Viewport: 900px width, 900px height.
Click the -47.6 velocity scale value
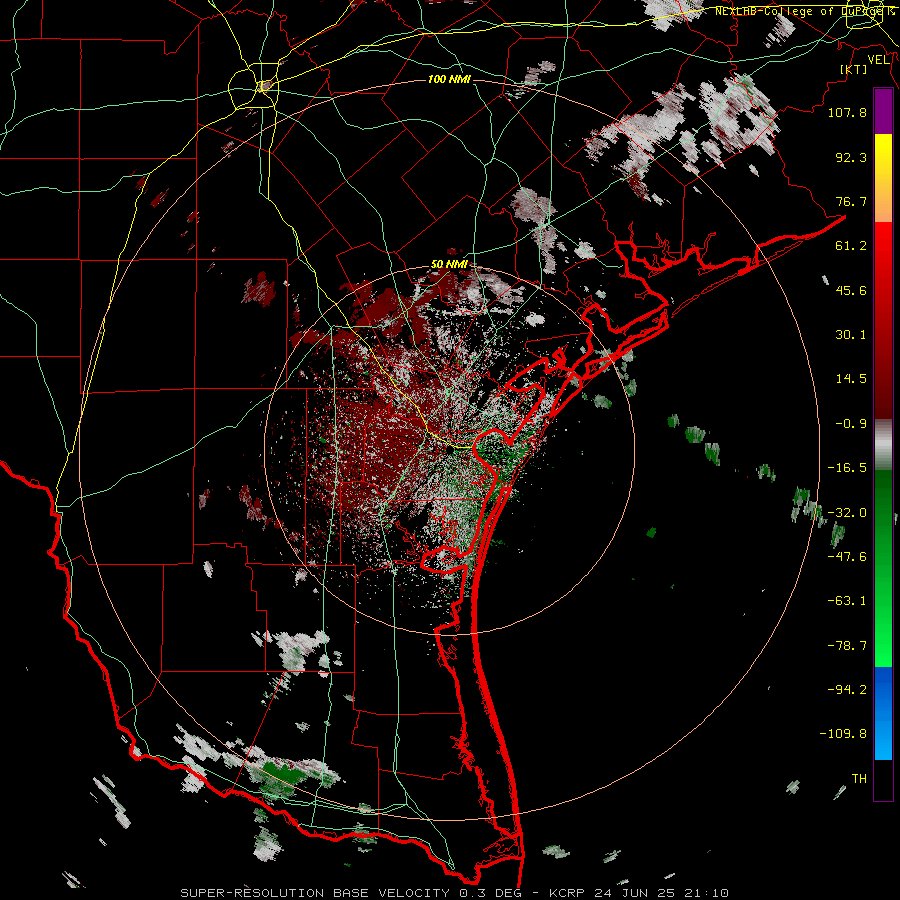[x=847, y=557]
